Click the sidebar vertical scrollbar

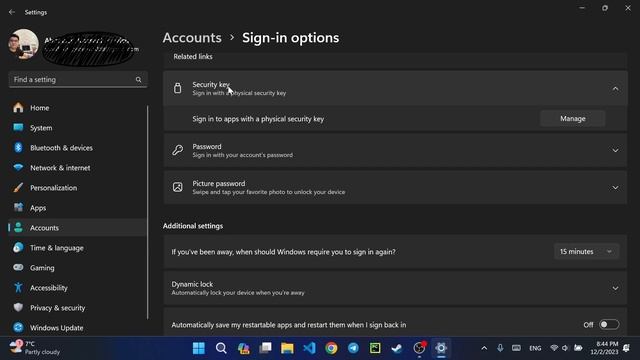coord(147,212)
